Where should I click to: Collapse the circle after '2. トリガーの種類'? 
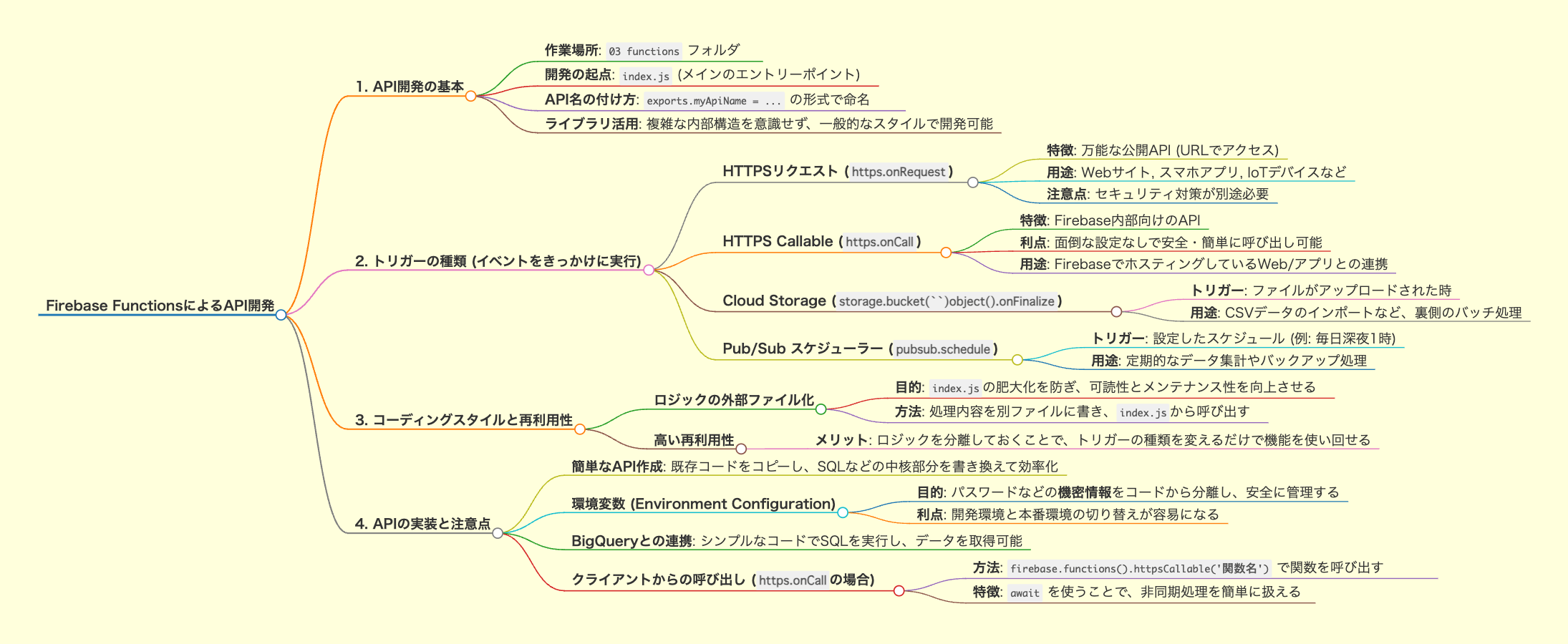649,270
